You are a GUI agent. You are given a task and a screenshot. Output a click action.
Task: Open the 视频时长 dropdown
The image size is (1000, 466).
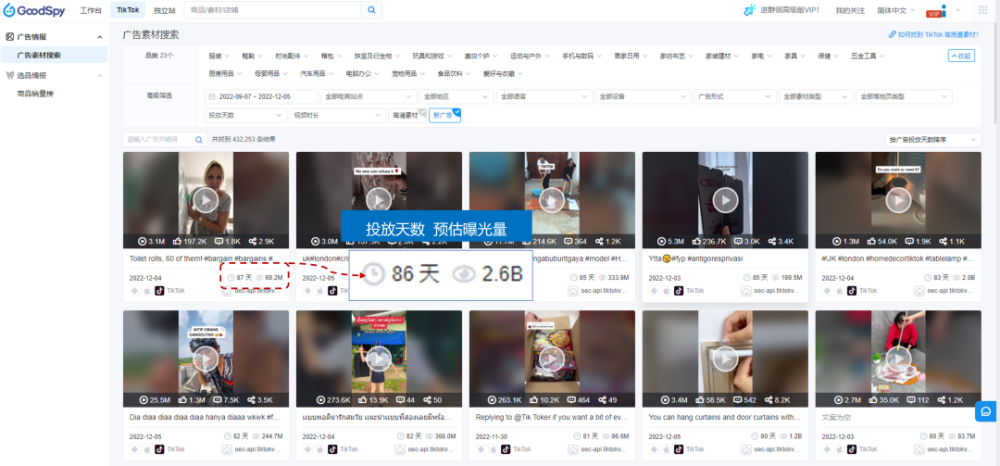[x=337, y=115]
